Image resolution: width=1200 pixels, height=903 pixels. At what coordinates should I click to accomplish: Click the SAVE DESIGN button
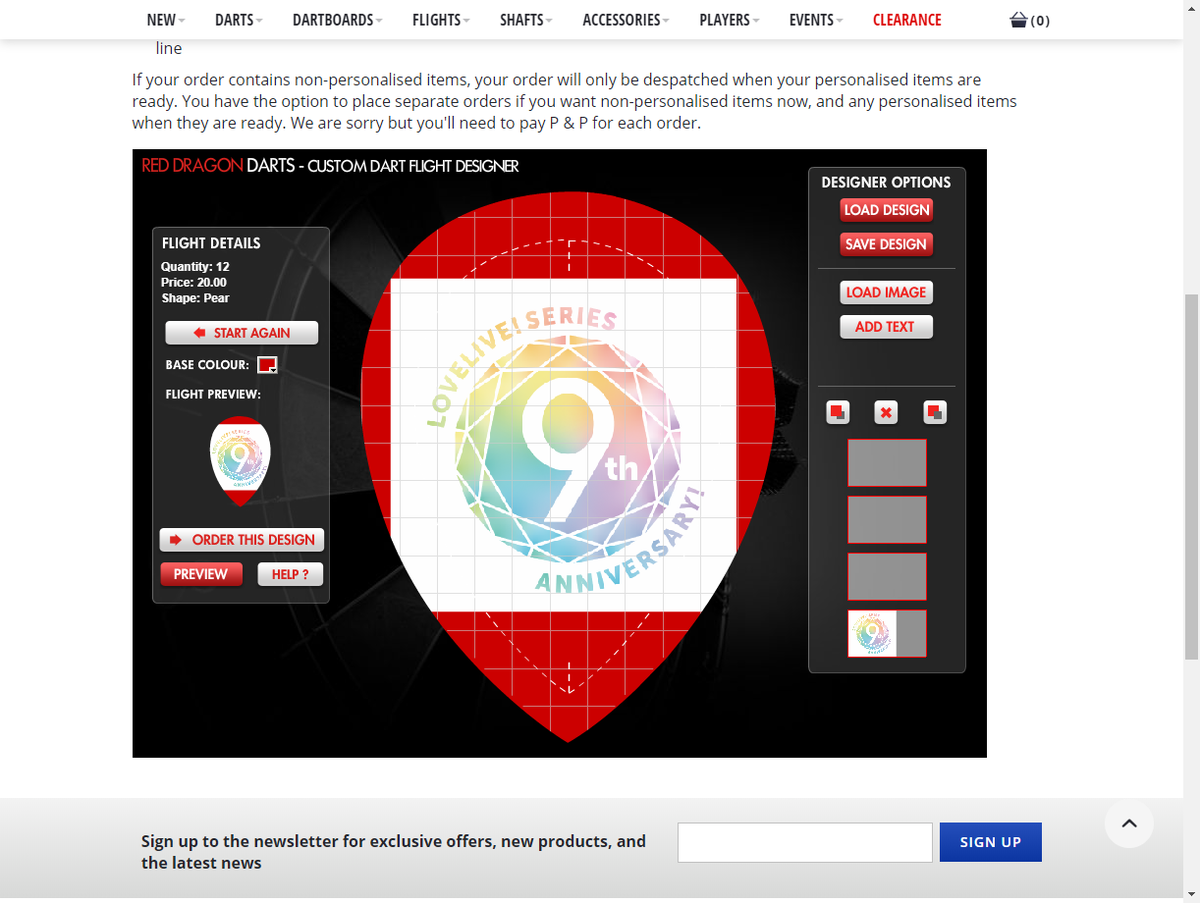886,244
